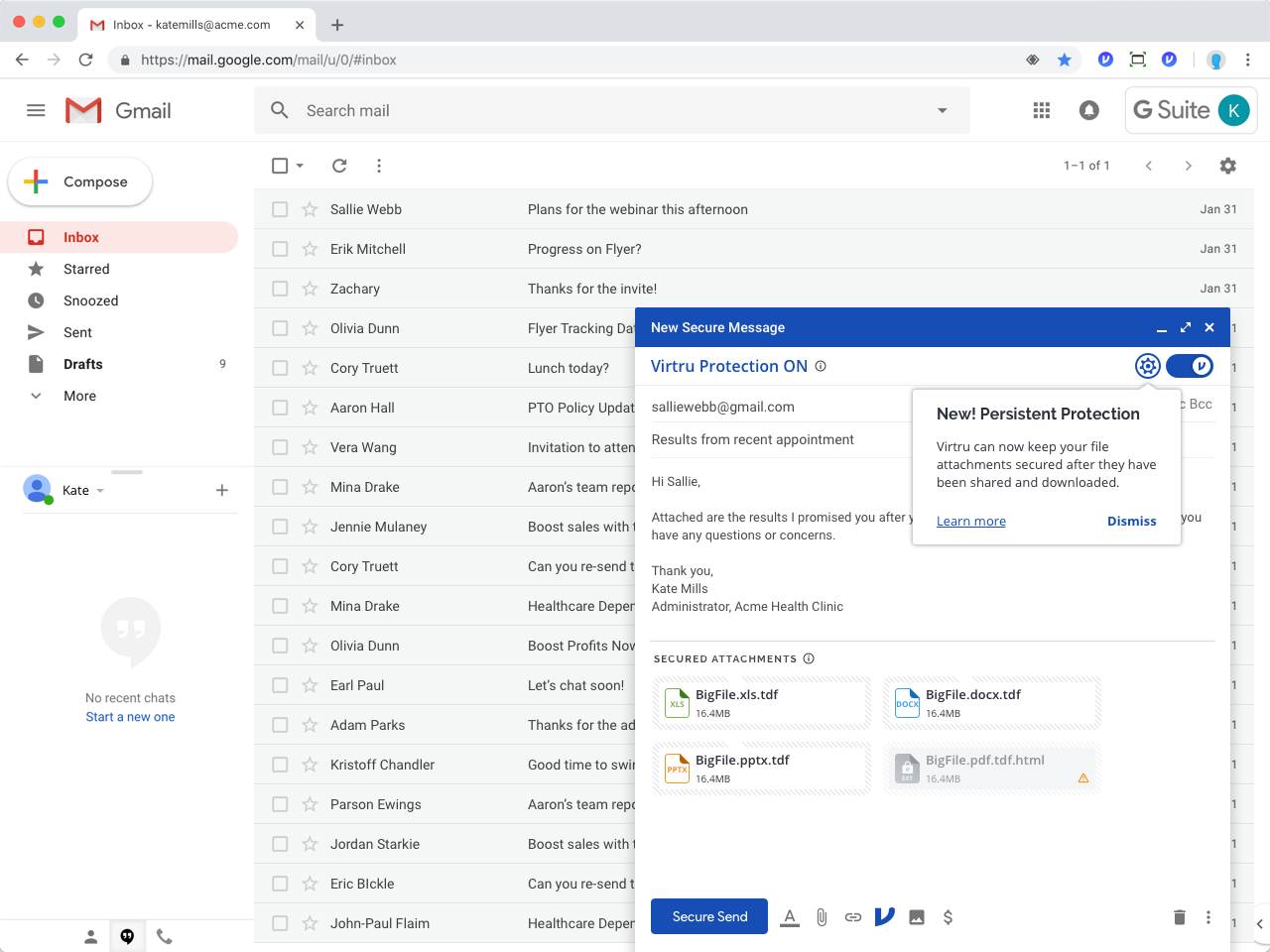This screenshot has width=1270, height=952.
Task: Open the Hangouts phone calls tab
Action: 165,936
